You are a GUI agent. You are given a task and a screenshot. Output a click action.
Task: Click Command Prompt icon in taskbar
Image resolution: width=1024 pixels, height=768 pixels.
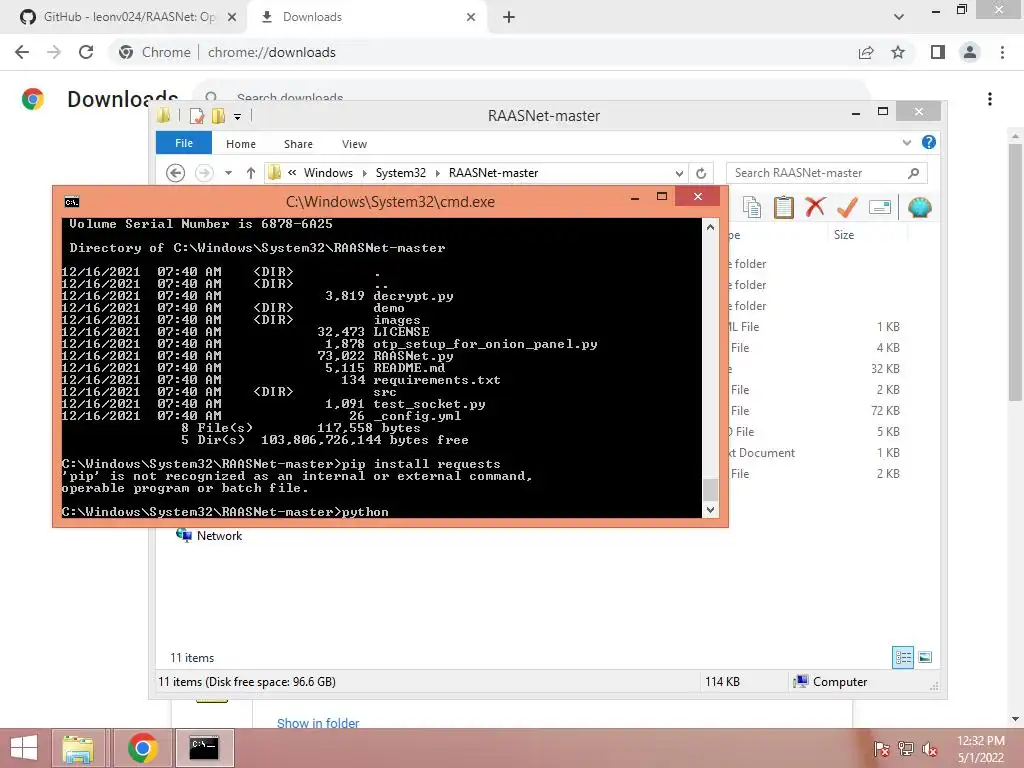click(x=204, y=748)
